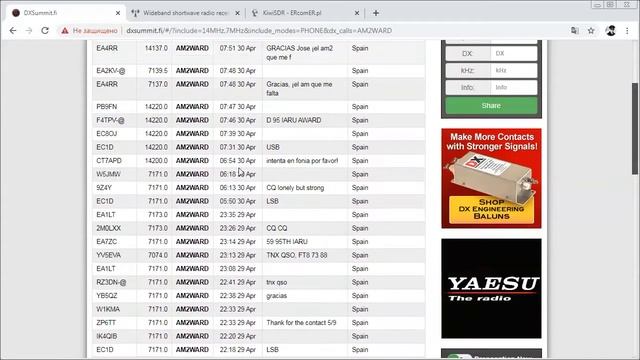640x360 pixels.
Task: Close the DXSummit.fi tab
Action: coord(118,13)
